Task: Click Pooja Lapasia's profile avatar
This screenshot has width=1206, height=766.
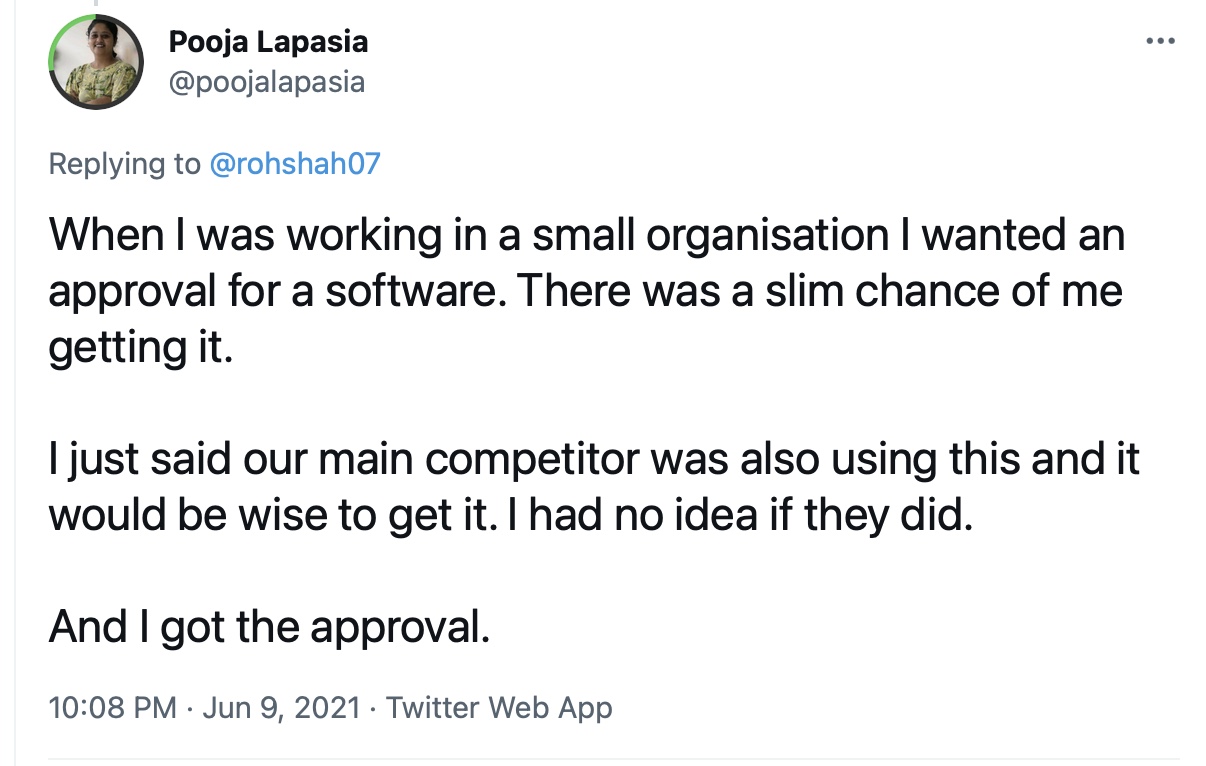Action: click(96, 62)
